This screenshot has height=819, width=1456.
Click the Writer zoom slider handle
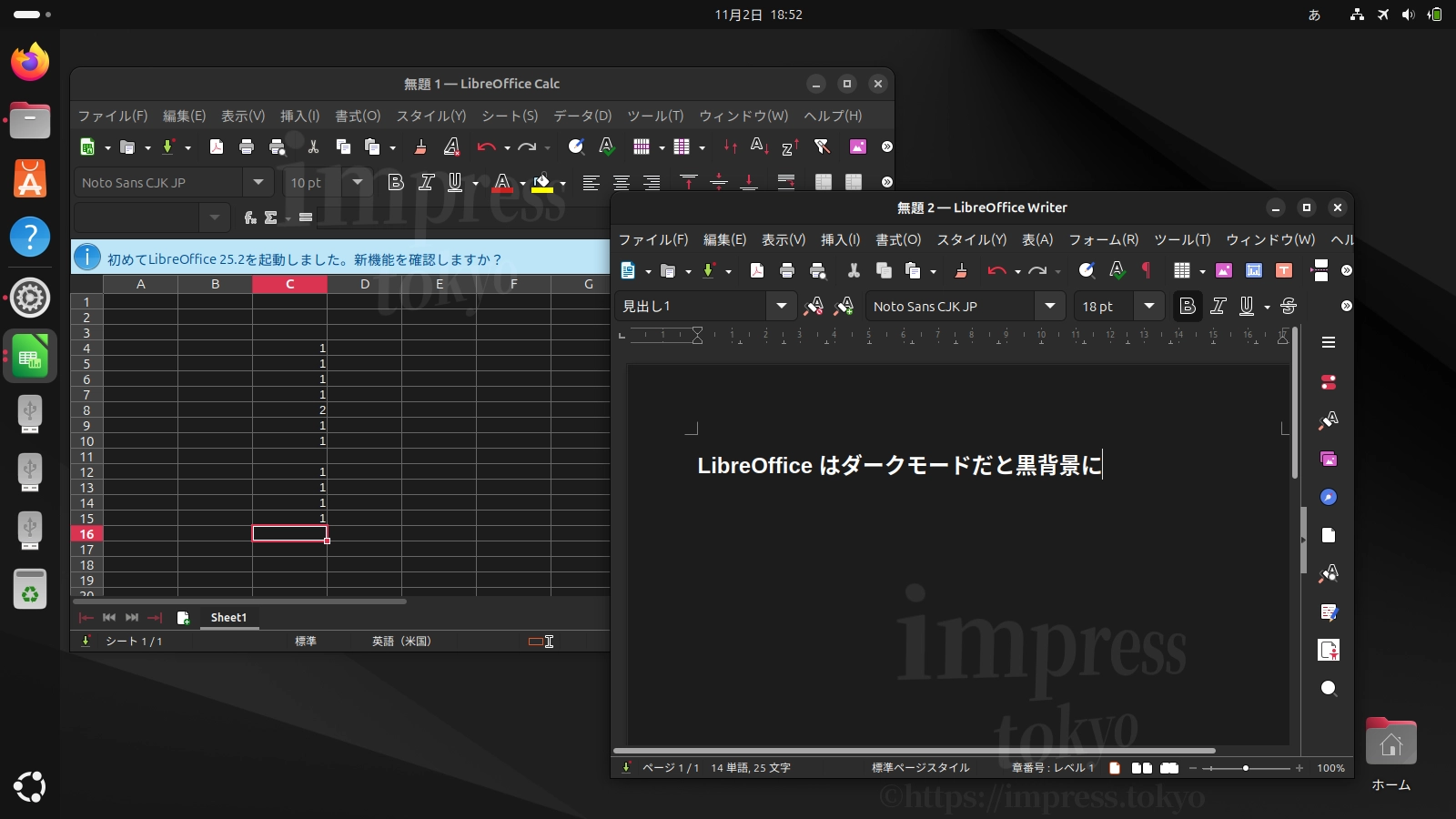click(x=1246, y=768)
